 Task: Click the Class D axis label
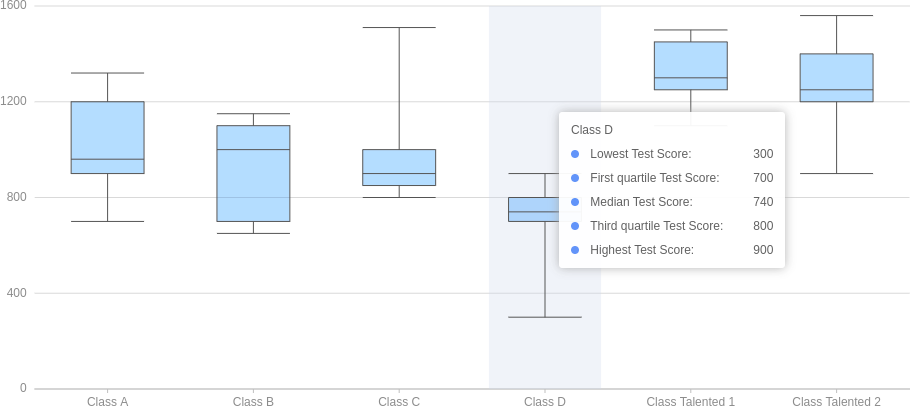[x=545, y=402]
